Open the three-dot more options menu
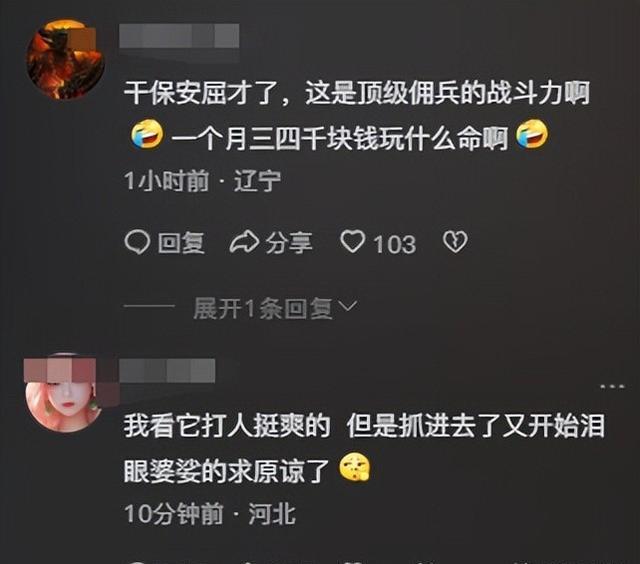Screen dimensions: 640x564 click(x=612, y=386)
